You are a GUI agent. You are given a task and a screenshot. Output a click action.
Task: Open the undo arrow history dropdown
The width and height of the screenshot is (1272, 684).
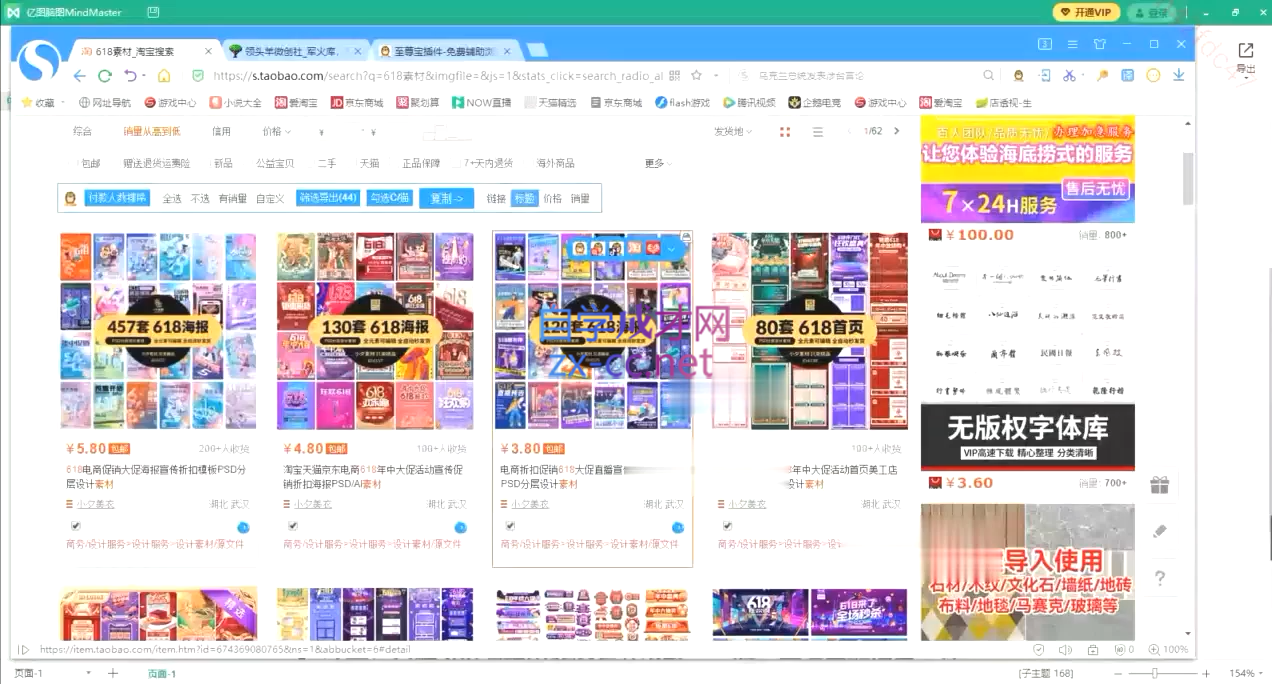pos(144,76)
